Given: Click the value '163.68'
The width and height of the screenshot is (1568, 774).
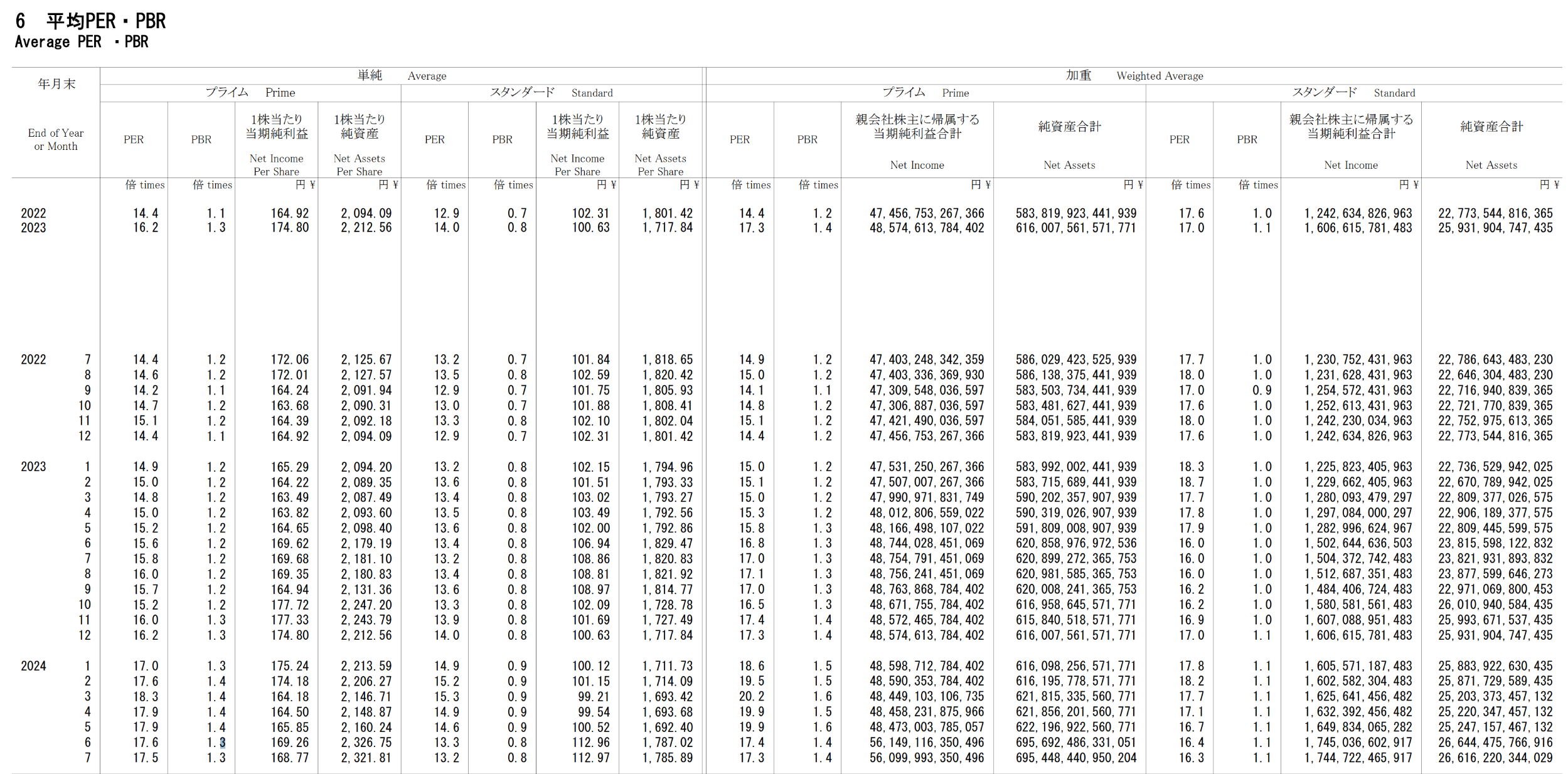Looking at the screenshot, I should [290, 406].
